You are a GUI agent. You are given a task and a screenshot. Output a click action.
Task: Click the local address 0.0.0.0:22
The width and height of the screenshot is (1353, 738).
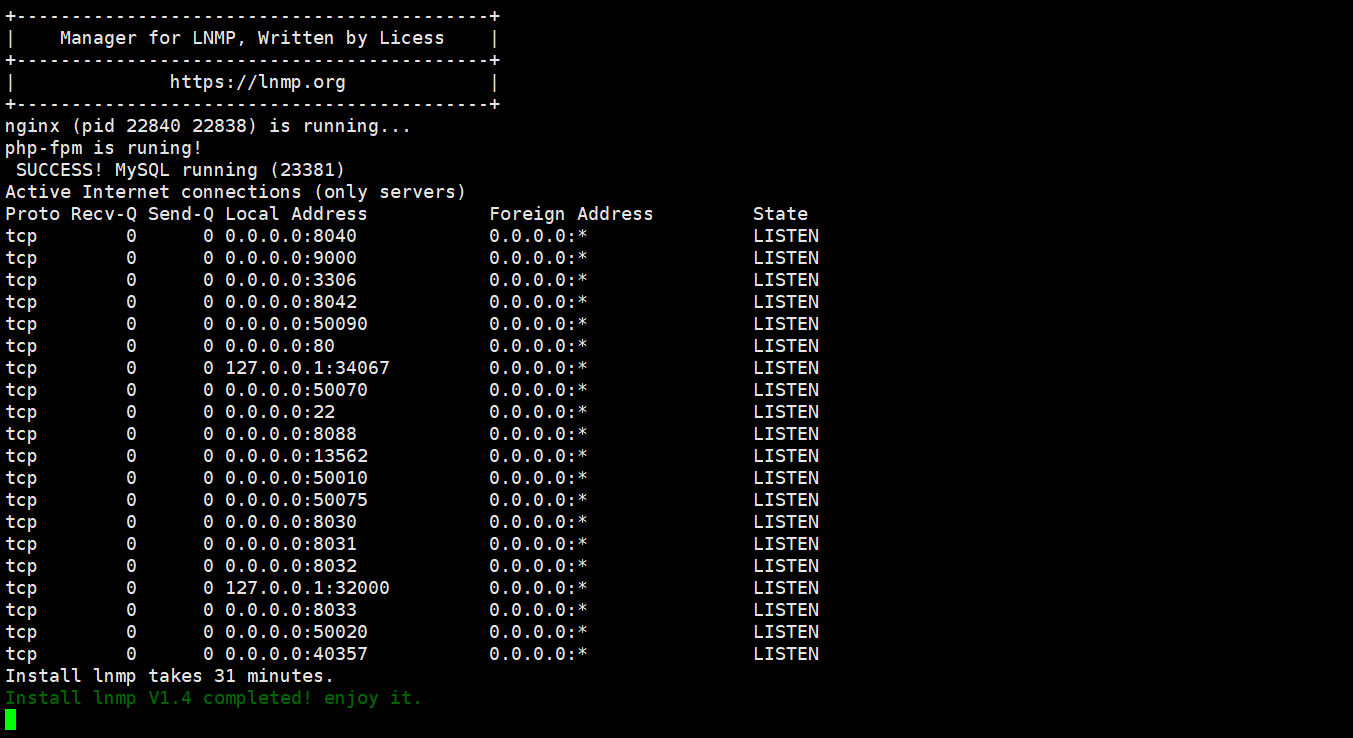pos(279,412)
